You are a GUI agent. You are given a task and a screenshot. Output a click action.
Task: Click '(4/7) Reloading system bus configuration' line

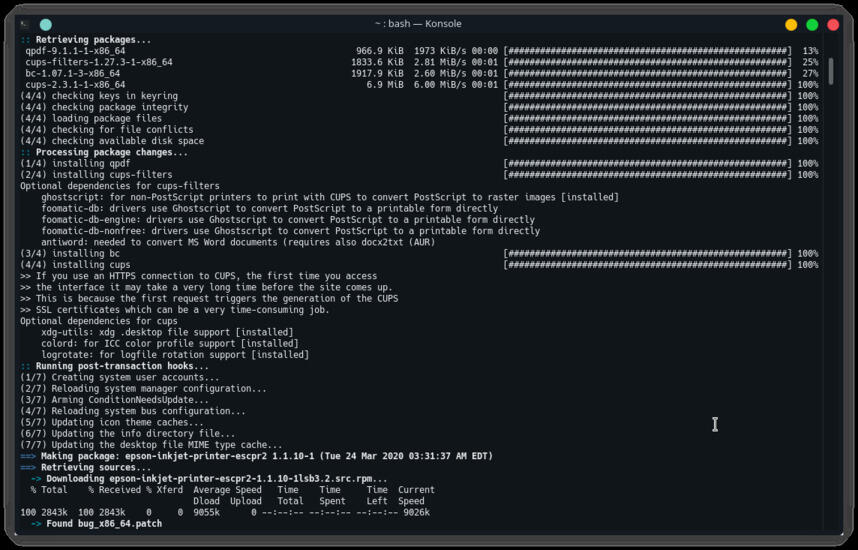point(133,411)
